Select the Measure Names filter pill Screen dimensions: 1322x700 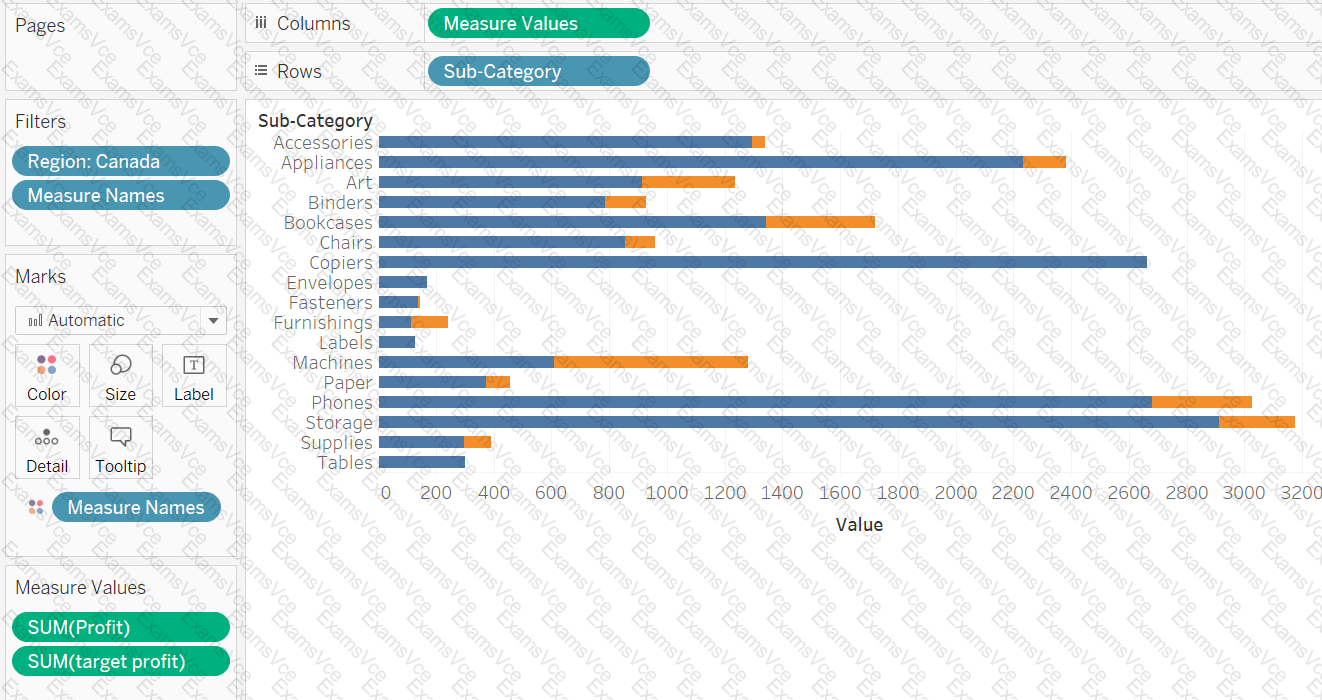[121, 195]
